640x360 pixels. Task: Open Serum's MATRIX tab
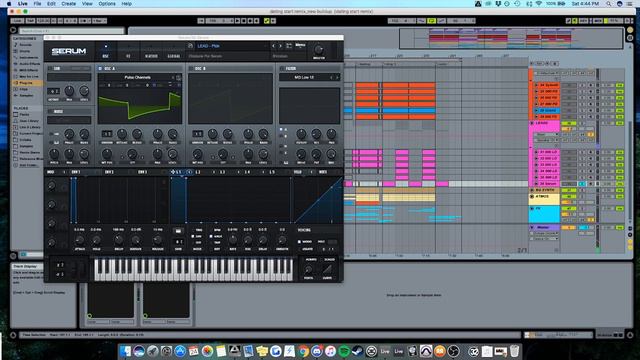point(151,56)
